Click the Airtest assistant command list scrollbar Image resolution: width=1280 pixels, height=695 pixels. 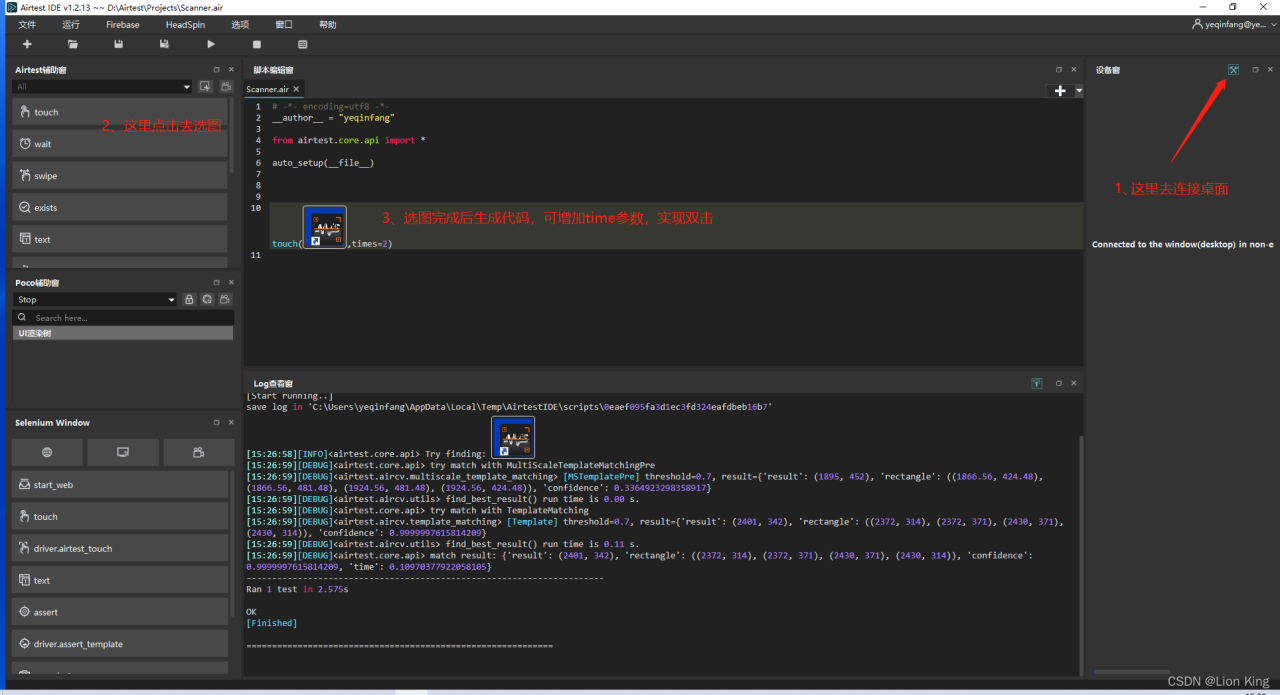[233, 135]
